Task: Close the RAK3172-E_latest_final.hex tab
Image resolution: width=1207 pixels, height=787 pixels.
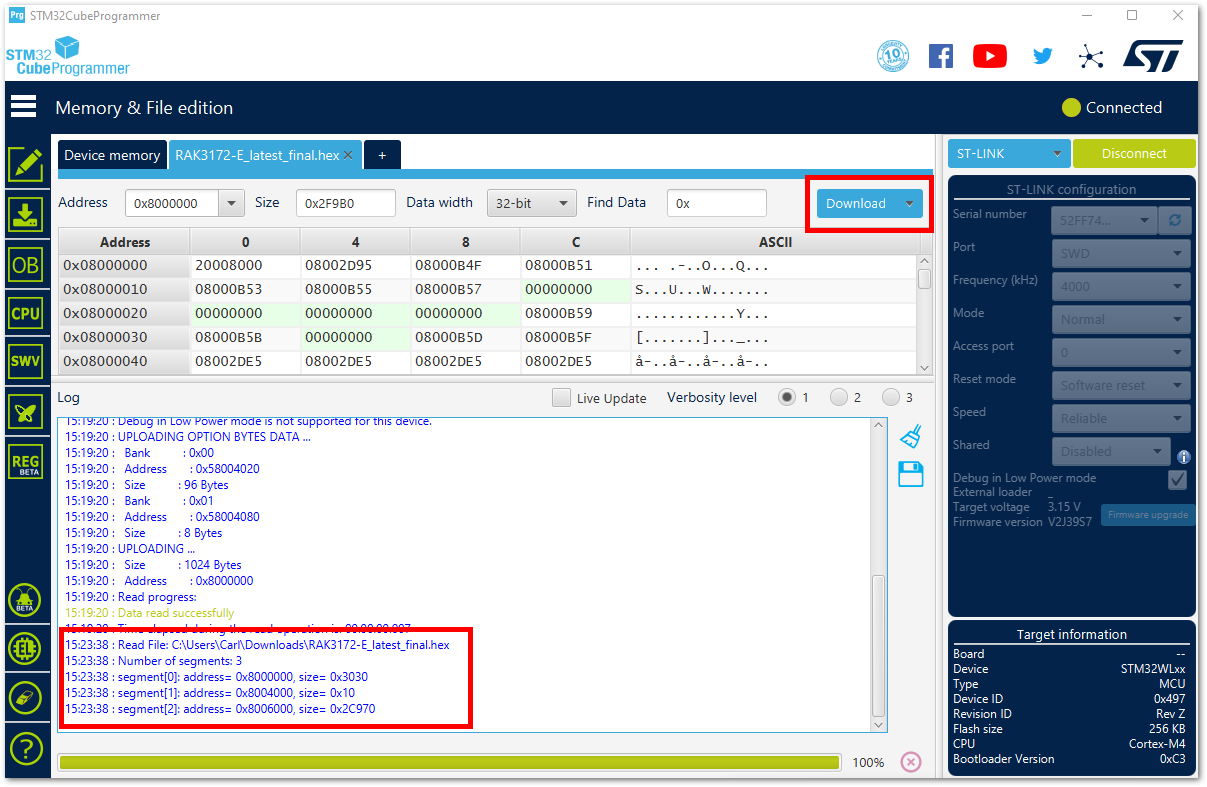Action: pyautogui.click(x=348, y=155)
